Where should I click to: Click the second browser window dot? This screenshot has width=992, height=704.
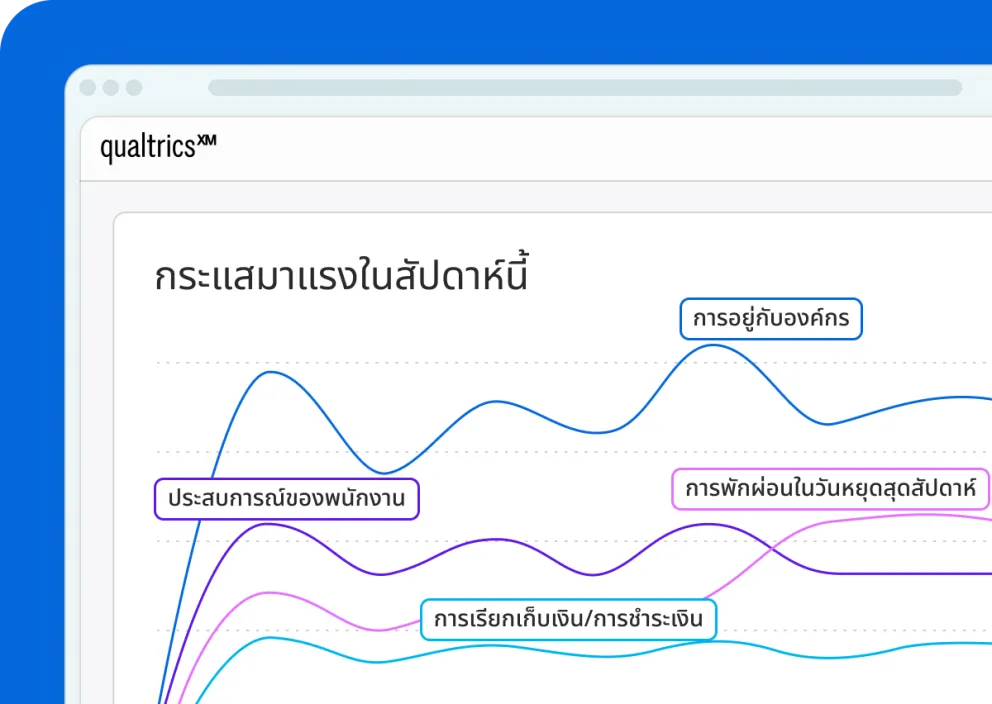(x=111, y=87)
